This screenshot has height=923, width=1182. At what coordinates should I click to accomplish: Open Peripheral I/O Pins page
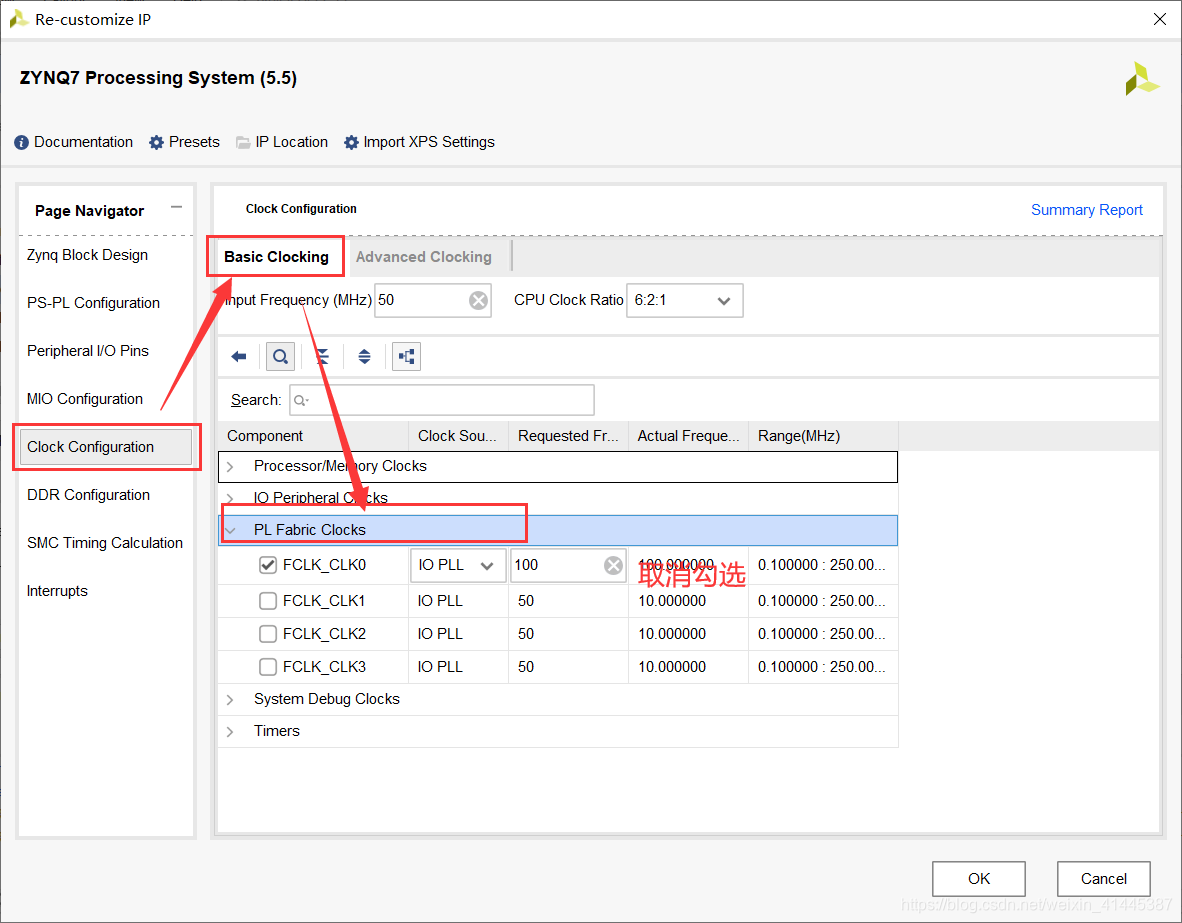point(87,351)
